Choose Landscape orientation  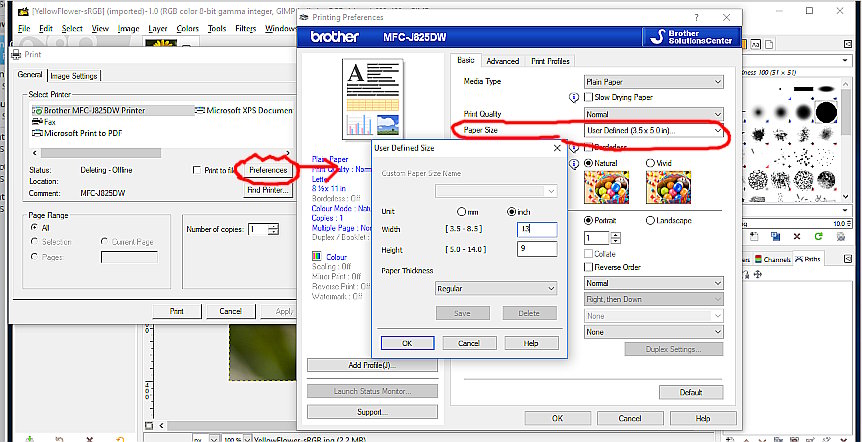pos(650,220)
